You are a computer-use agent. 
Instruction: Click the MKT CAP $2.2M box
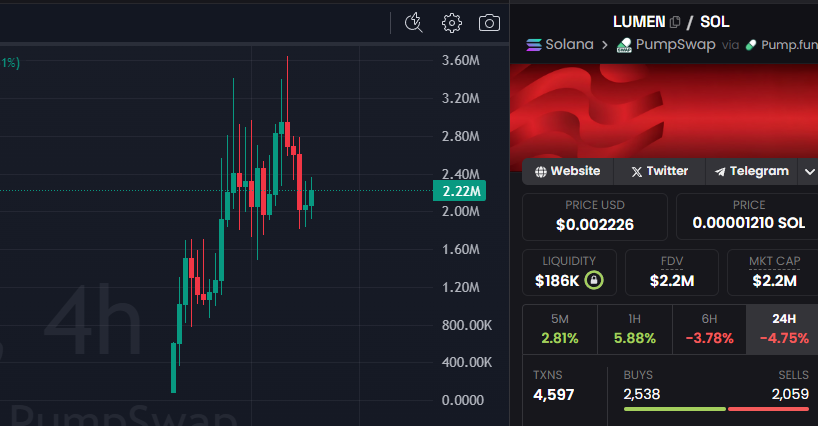(x=773, y=272)
